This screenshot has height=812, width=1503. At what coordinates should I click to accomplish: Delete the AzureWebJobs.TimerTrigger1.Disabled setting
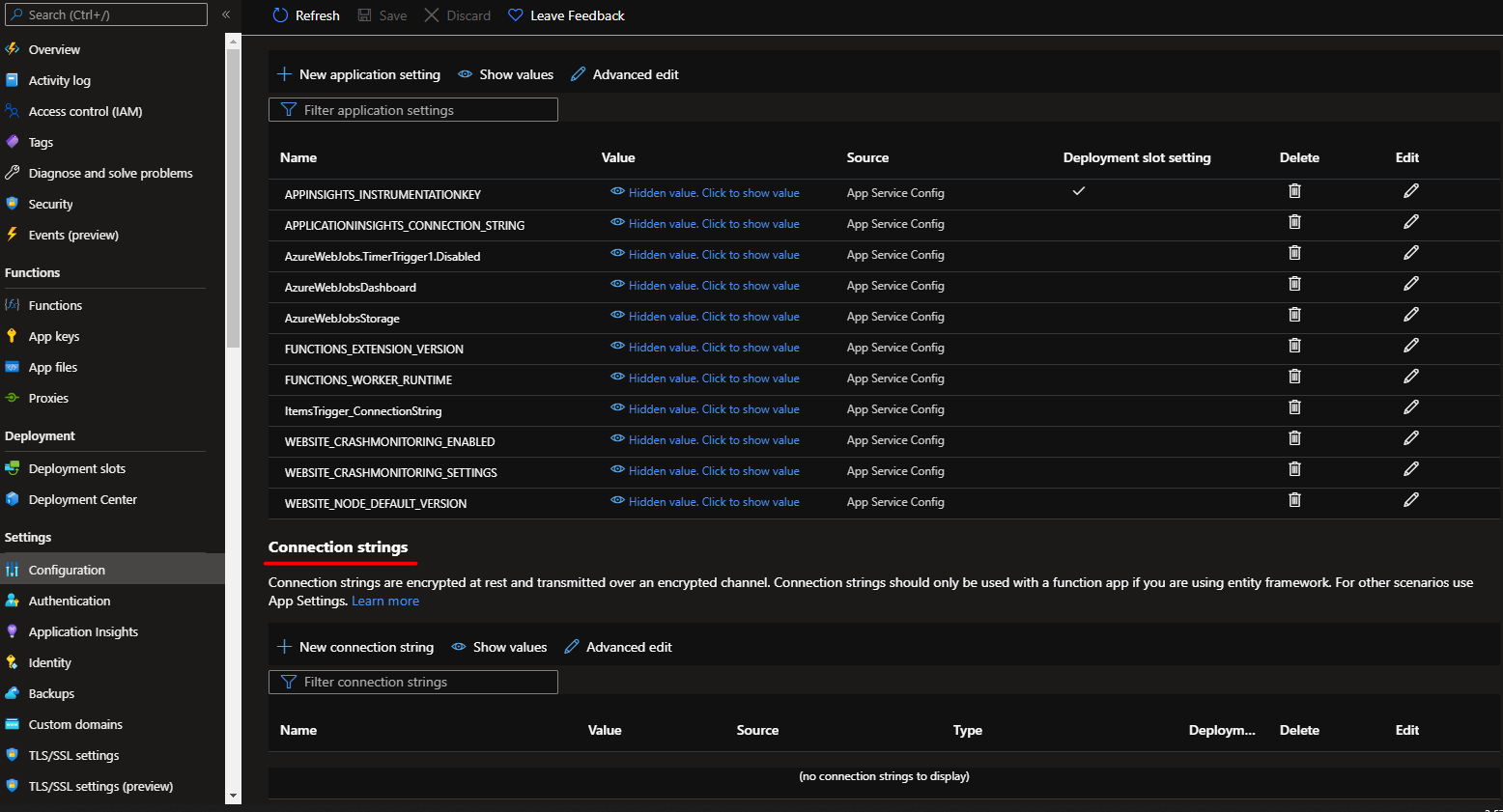point(1294,253)
